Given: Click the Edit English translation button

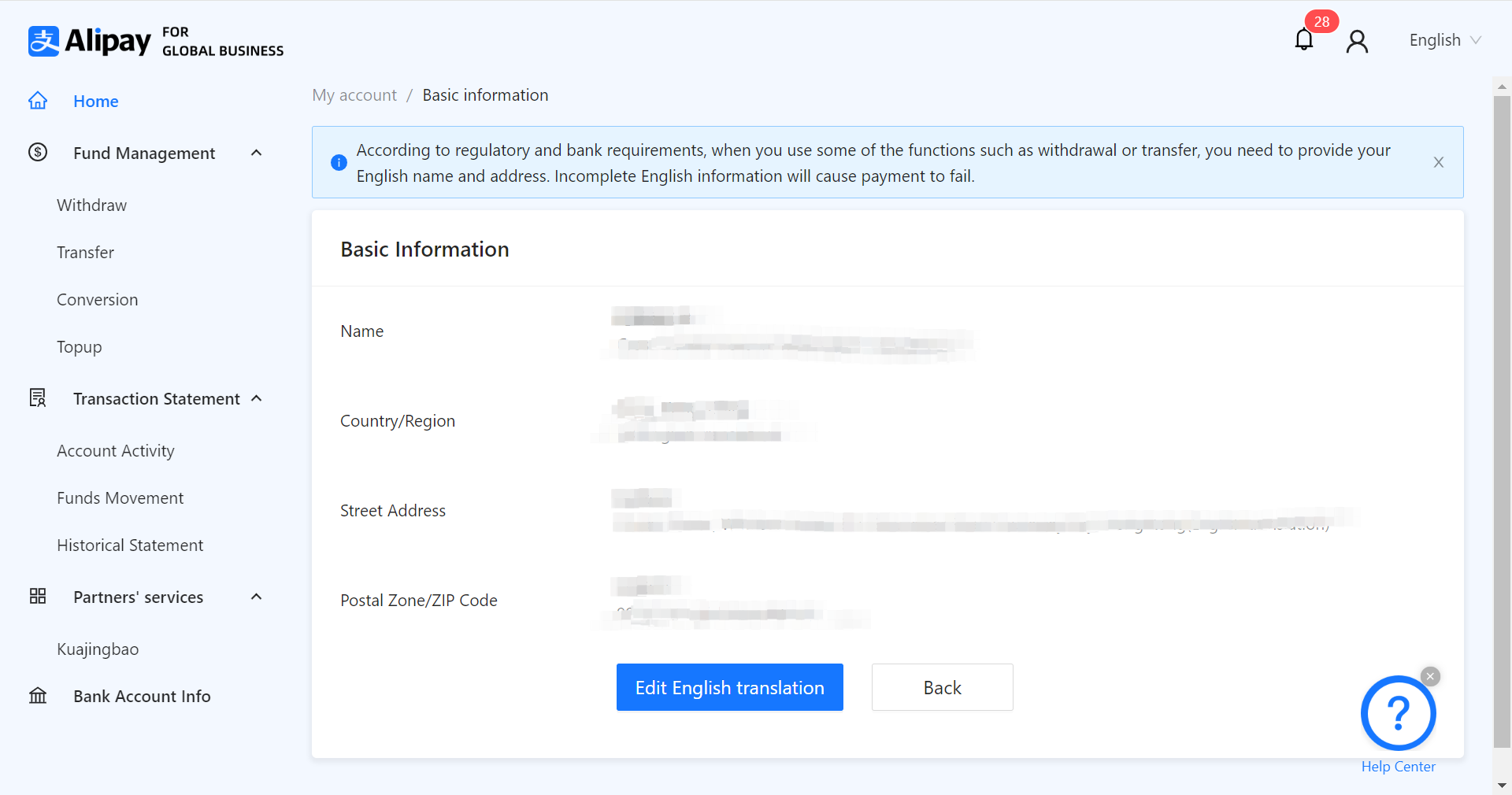Looking at the screenshot, I should pyautogui.click(x=729, y=687).
